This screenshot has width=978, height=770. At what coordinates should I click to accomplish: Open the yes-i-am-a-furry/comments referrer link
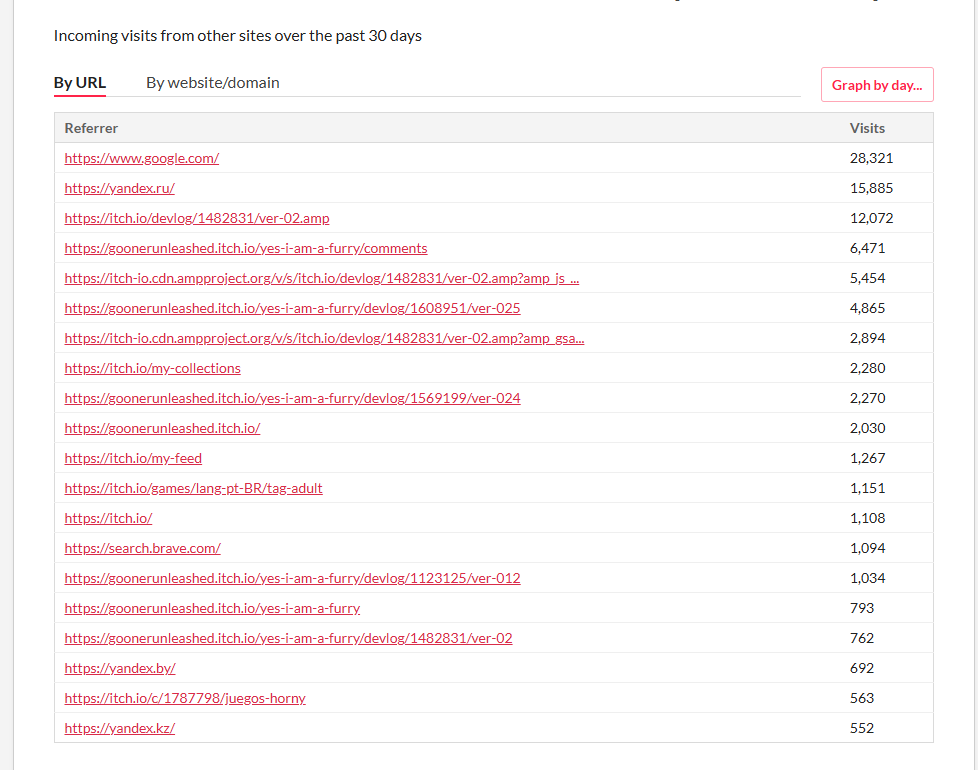(246, 248)
